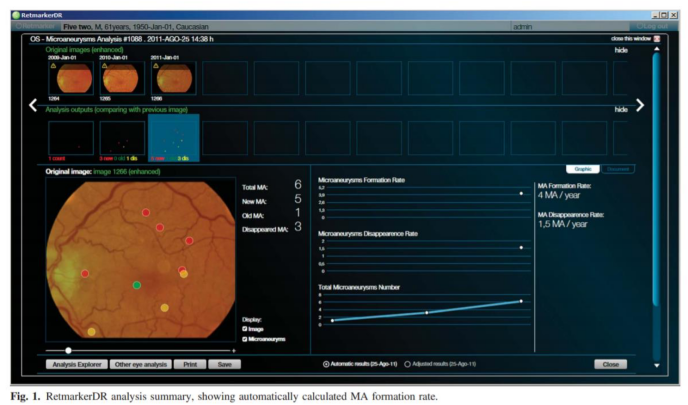Open the Analysis Explorer
This screenshot has width=688, height=405.
(77, 364)
